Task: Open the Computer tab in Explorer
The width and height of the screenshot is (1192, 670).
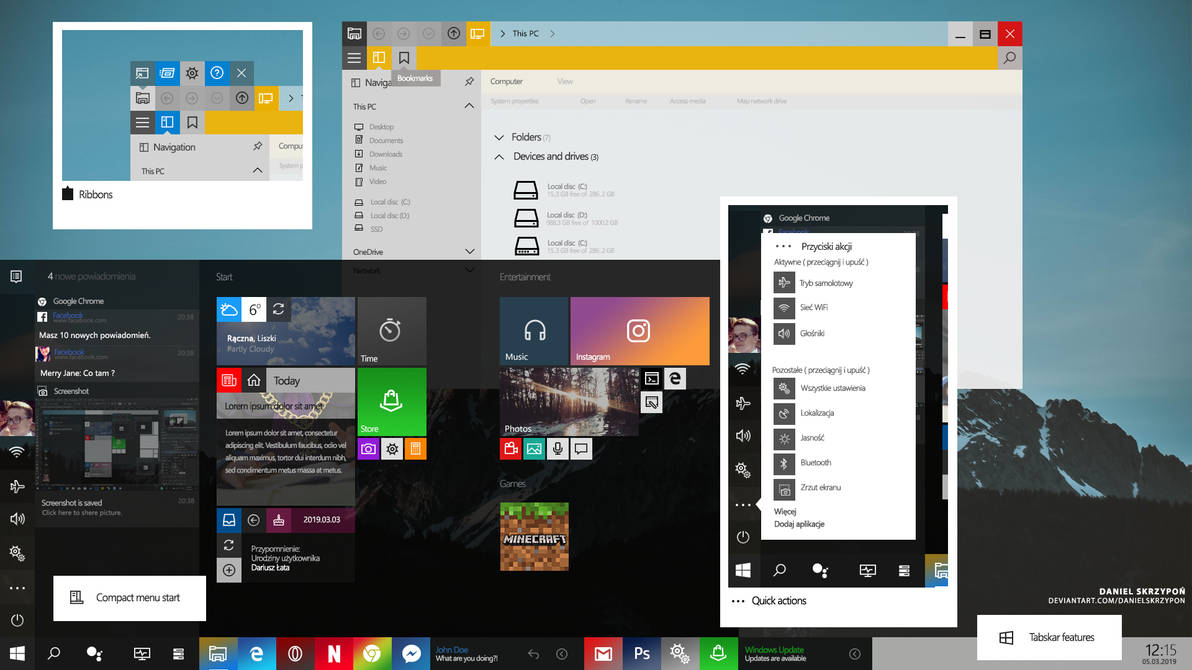Action: click(507, 81)
